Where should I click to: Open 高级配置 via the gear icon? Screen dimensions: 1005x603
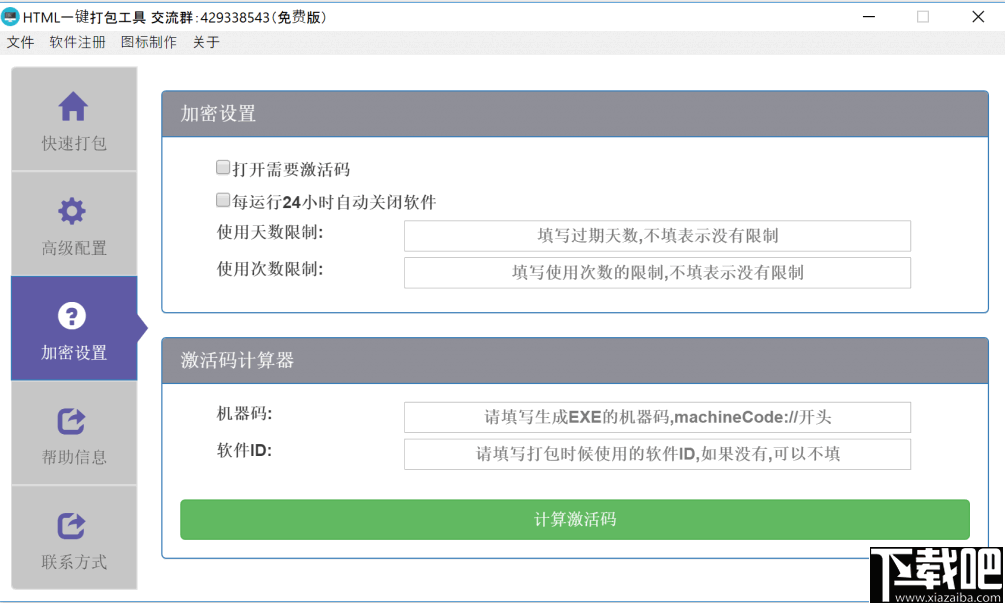74,210
